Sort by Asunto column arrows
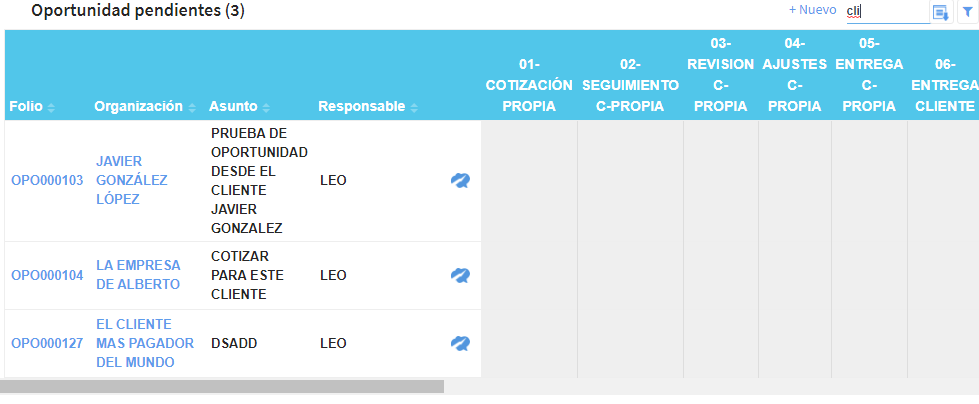 [x=266, y=107]
